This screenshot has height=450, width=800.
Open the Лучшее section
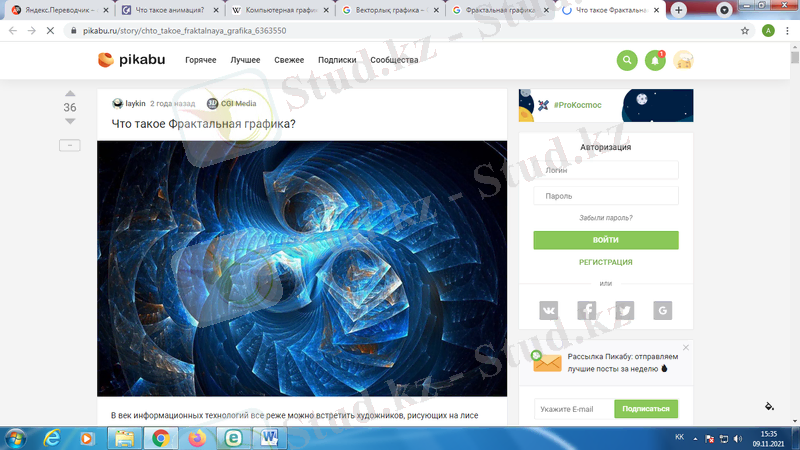tap(245, 60)
